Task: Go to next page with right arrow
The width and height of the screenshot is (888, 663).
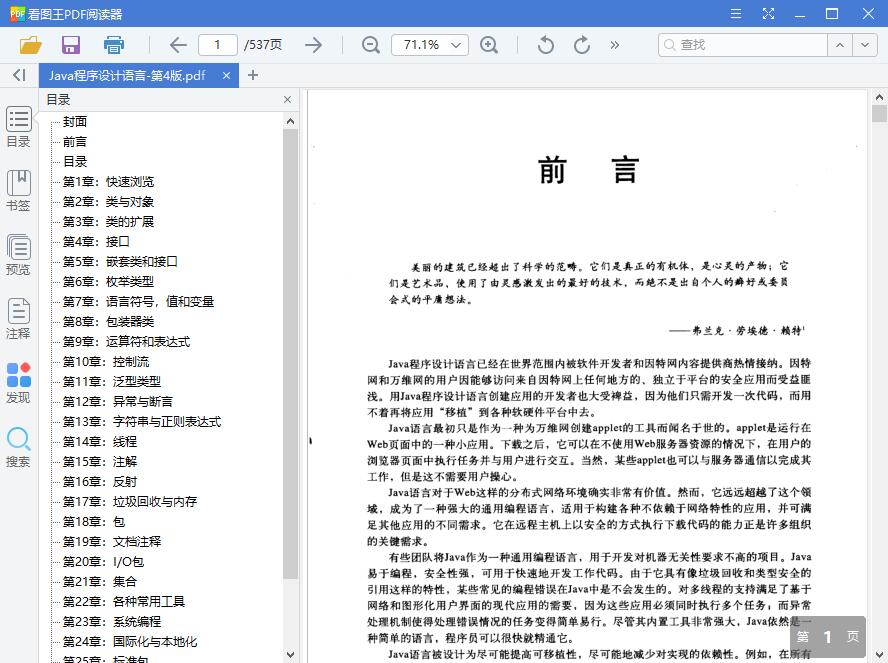Action: 313,45
